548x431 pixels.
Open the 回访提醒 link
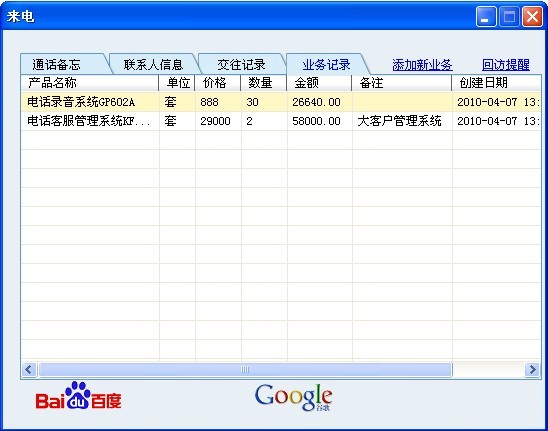click(505, 65)
